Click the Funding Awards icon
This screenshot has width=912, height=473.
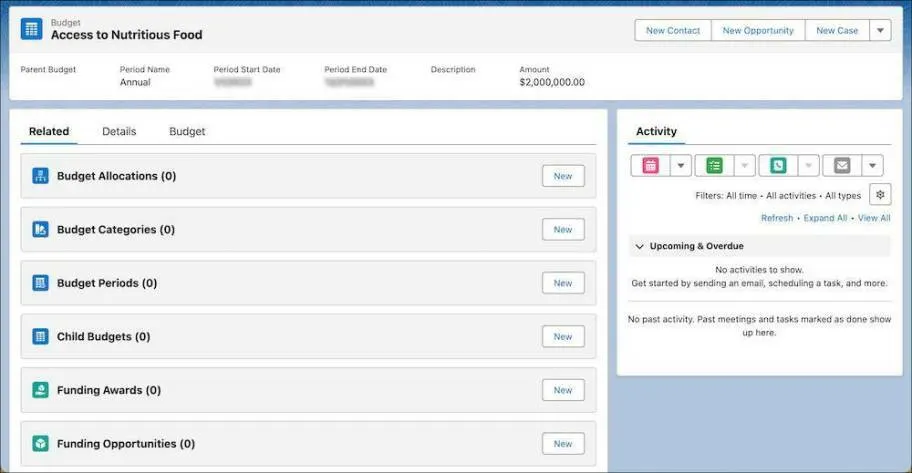pyautogui.click(x=40, y=390)
